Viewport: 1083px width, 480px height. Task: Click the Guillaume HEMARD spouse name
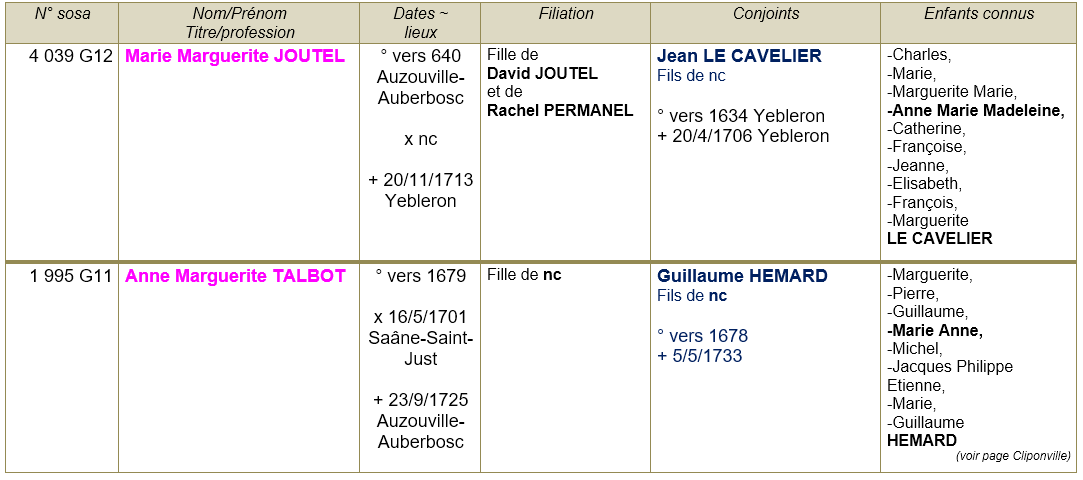(742, 276)
